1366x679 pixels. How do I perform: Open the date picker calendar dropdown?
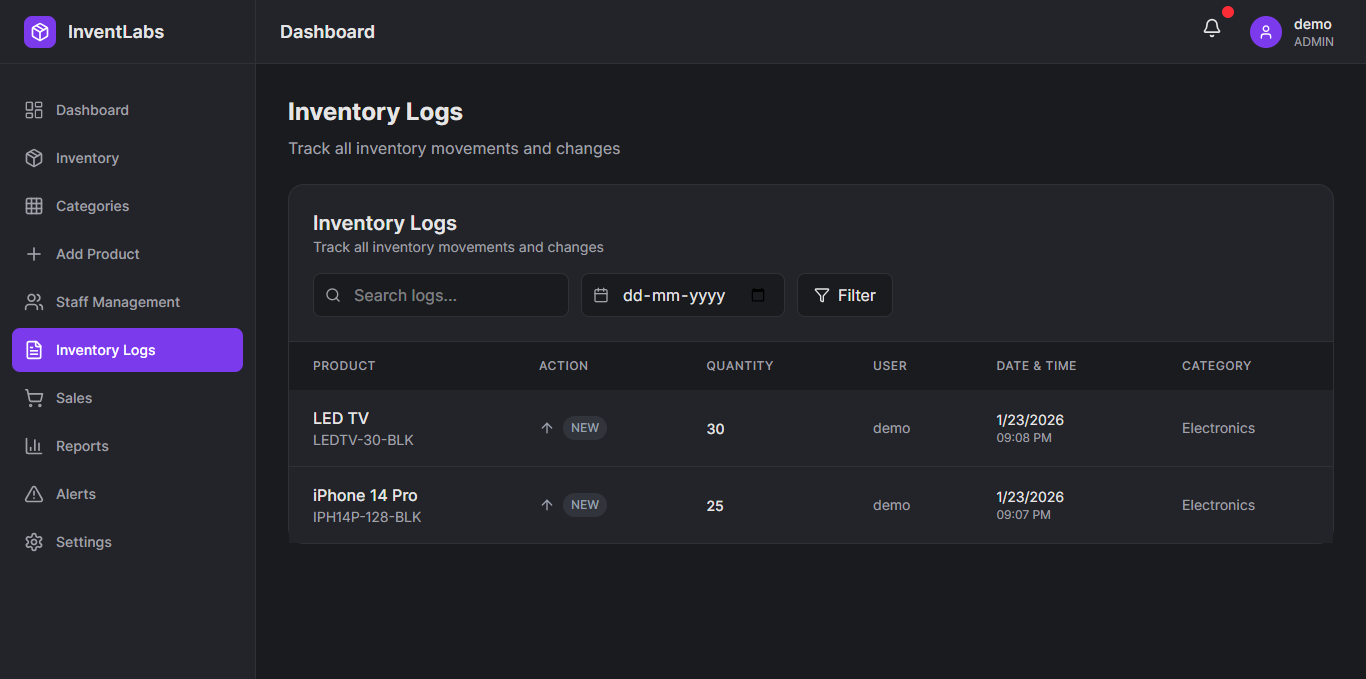(758, 295)
